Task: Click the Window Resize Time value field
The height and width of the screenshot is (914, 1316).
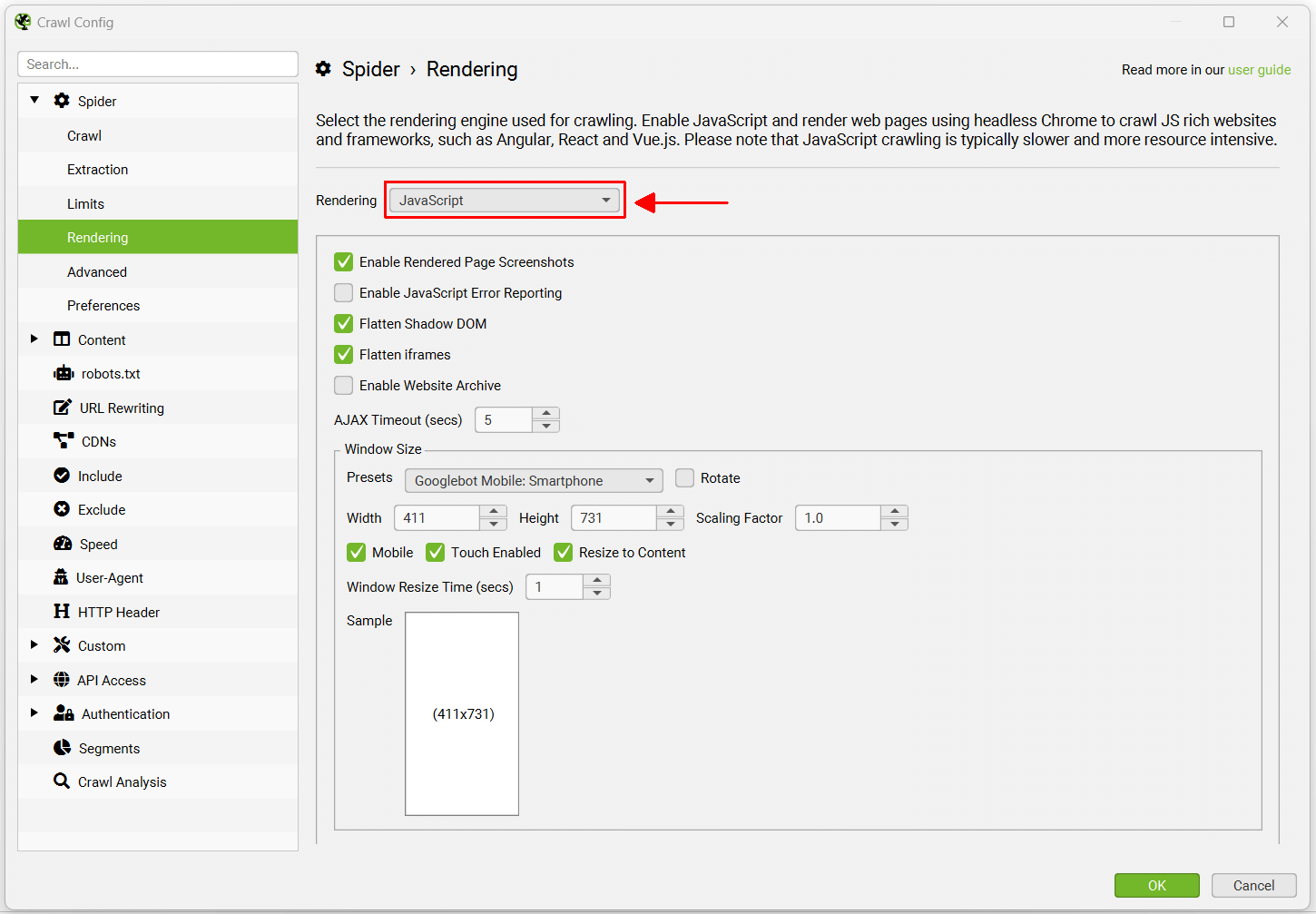Action: tap(555, 587)
